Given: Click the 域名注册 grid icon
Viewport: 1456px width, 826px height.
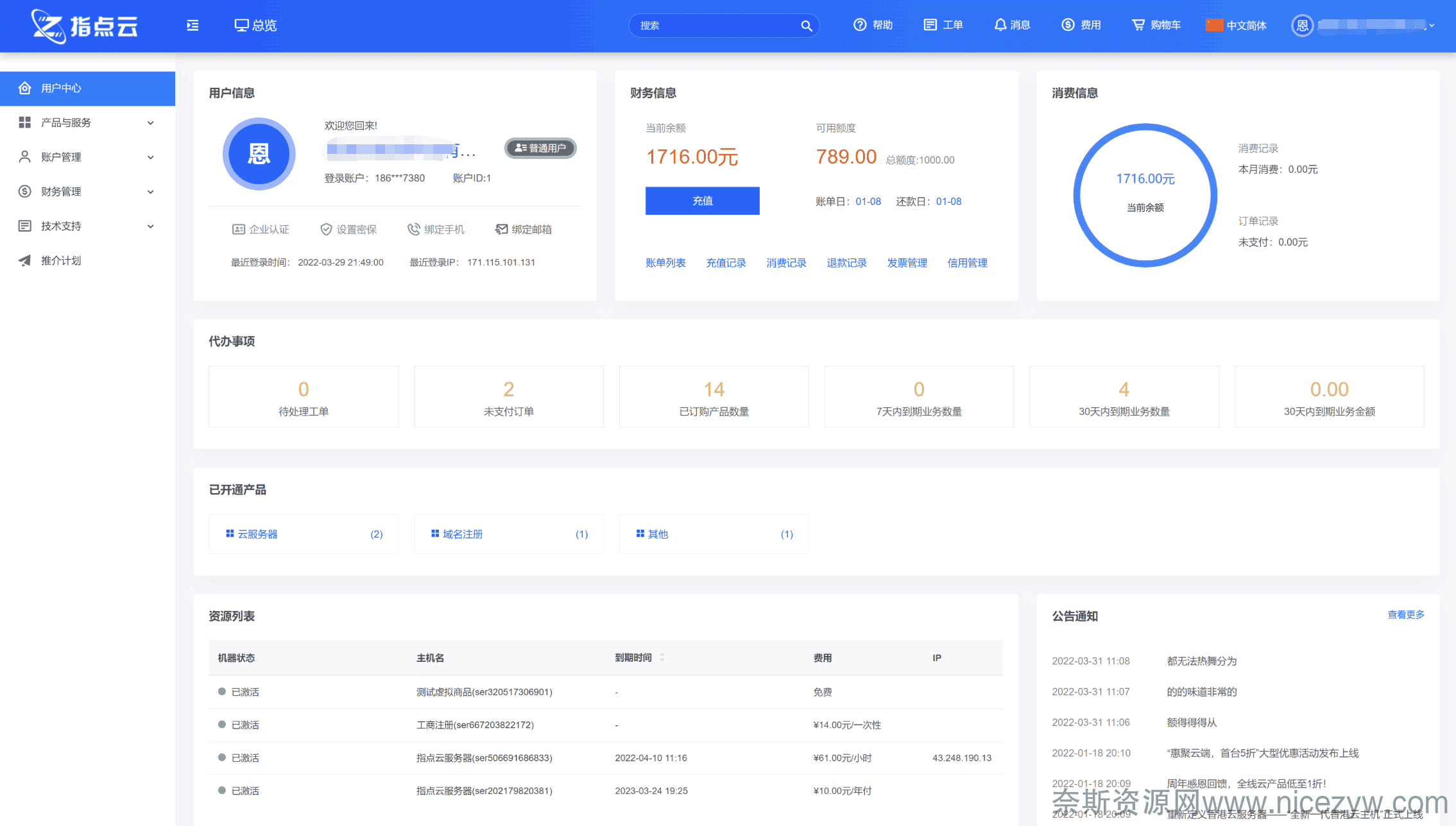Looking at the screenshot, I should coord(435,534).
